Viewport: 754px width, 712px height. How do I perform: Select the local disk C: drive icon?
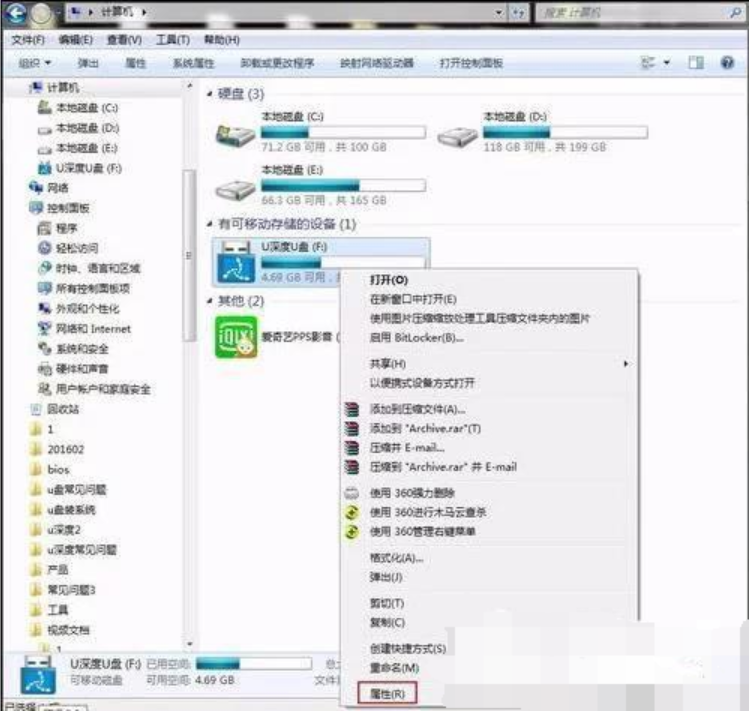[236, 134]
